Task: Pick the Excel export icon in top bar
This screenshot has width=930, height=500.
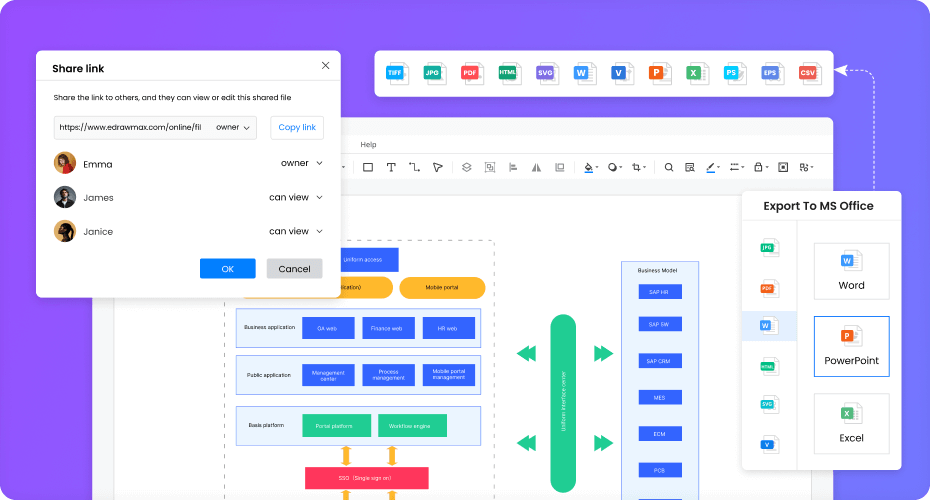Action: click(696, 74)
